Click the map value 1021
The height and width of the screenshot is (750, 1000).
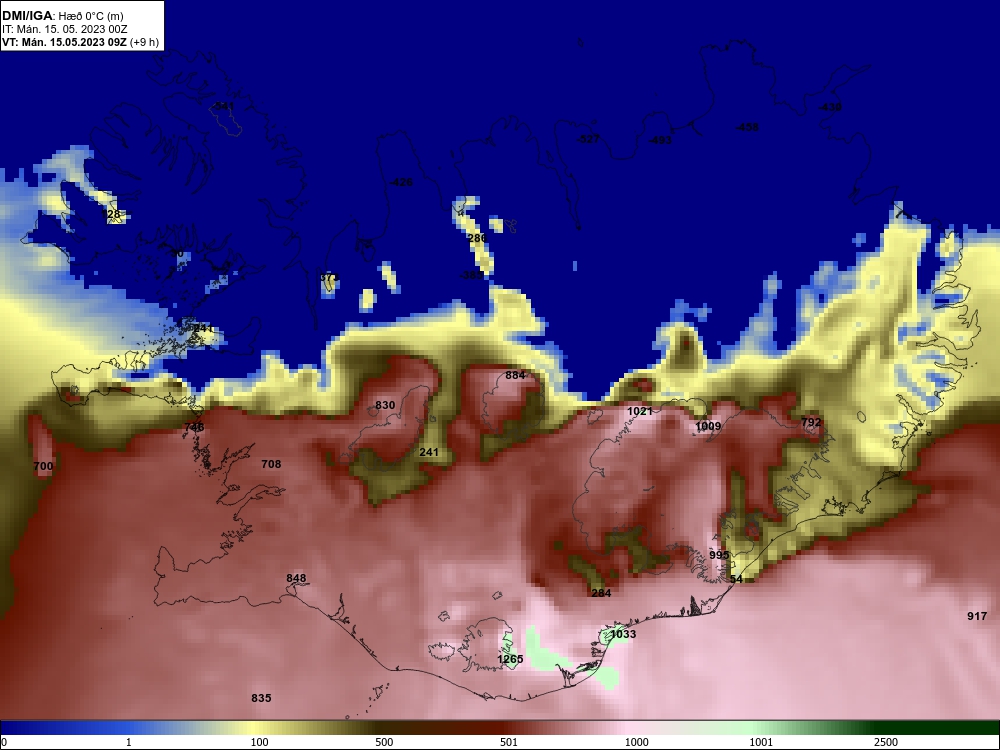pyautogui.click(x=640, y=411)
